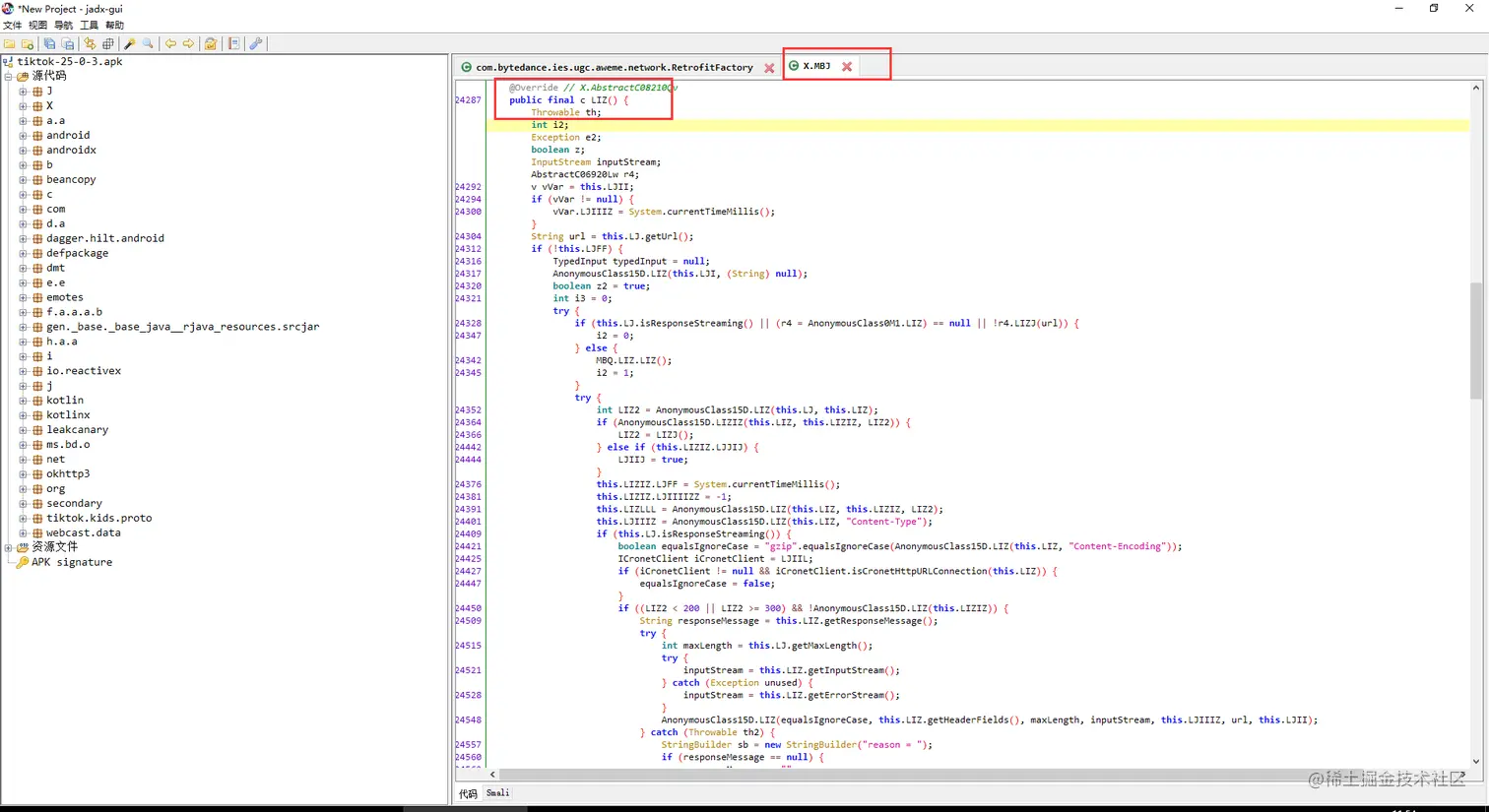The image size is (1489, 812).
Task: Select tiktok-25-0-3.apk root node
Action: click(69, 61)
